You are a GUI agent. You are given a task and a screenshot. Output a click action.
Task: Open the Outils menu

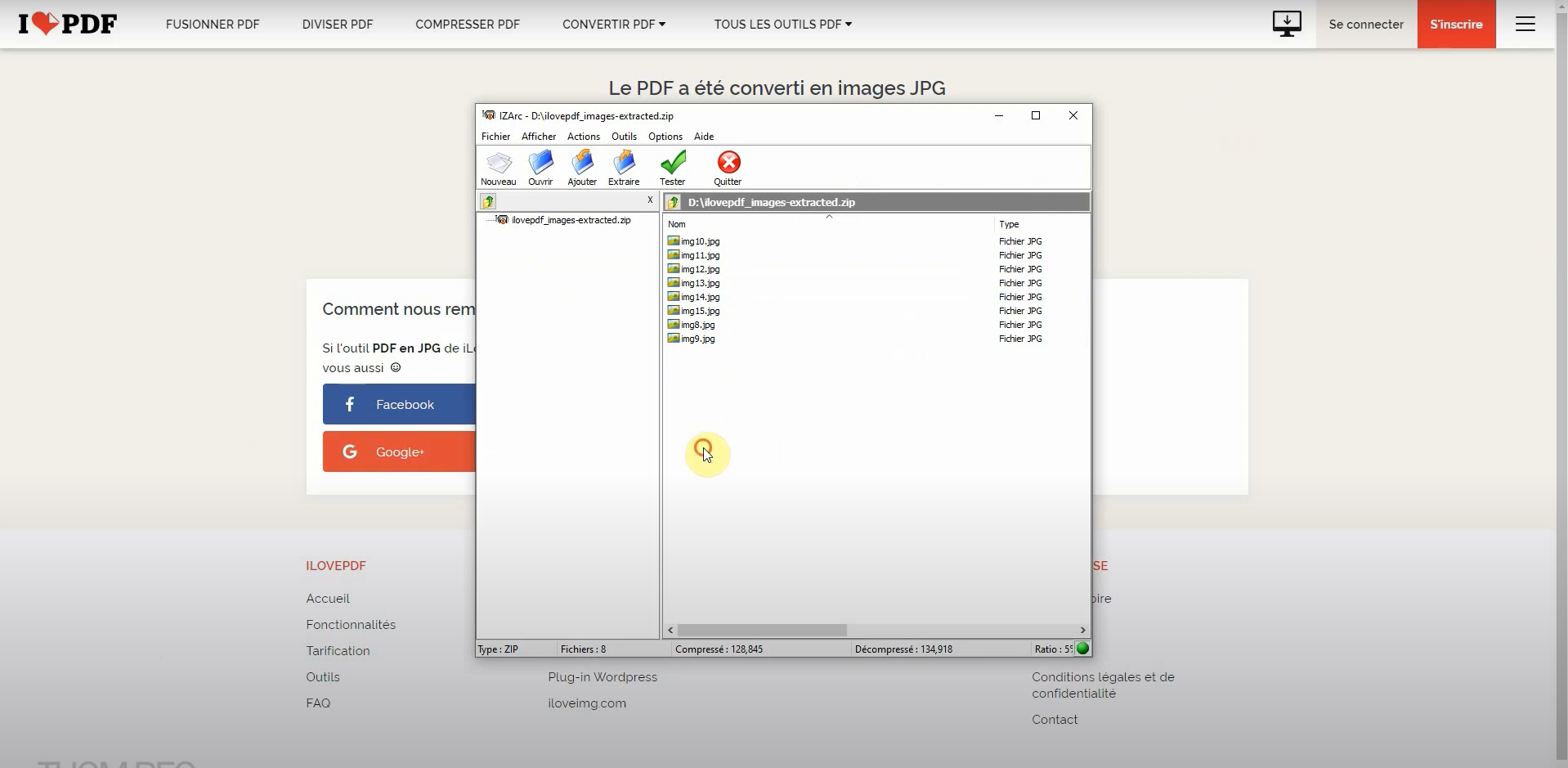point(624,137)
